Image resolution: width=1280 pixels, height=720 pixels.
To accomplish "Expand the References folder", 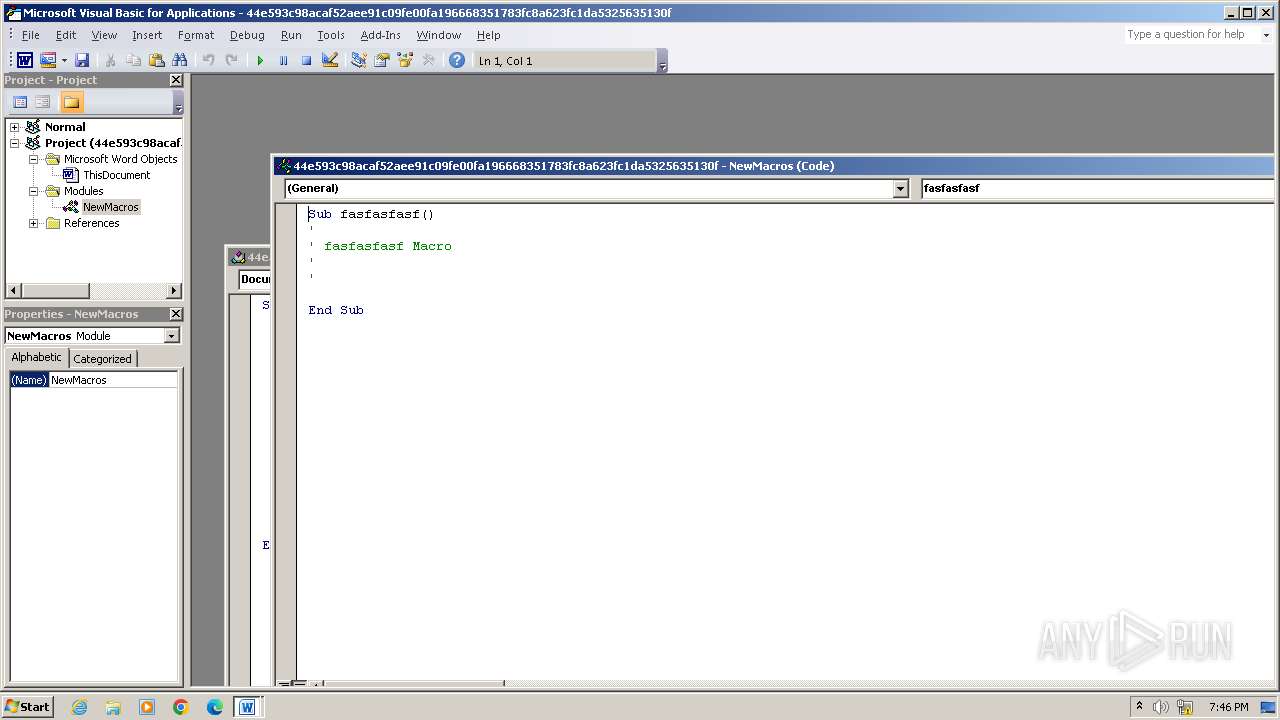I will [x=34, y=223].
